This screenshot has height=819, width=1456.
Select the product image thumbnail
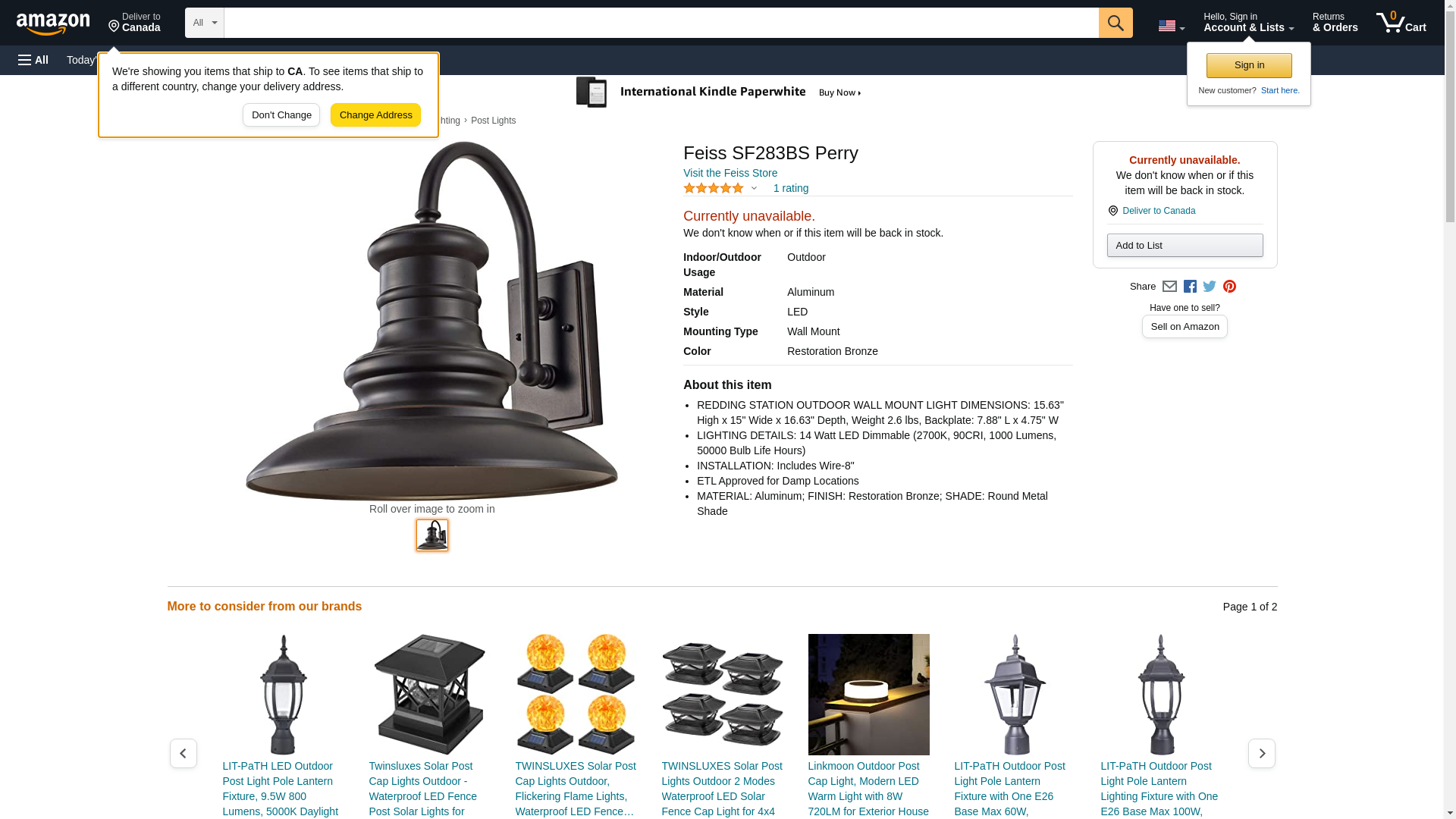432,535
